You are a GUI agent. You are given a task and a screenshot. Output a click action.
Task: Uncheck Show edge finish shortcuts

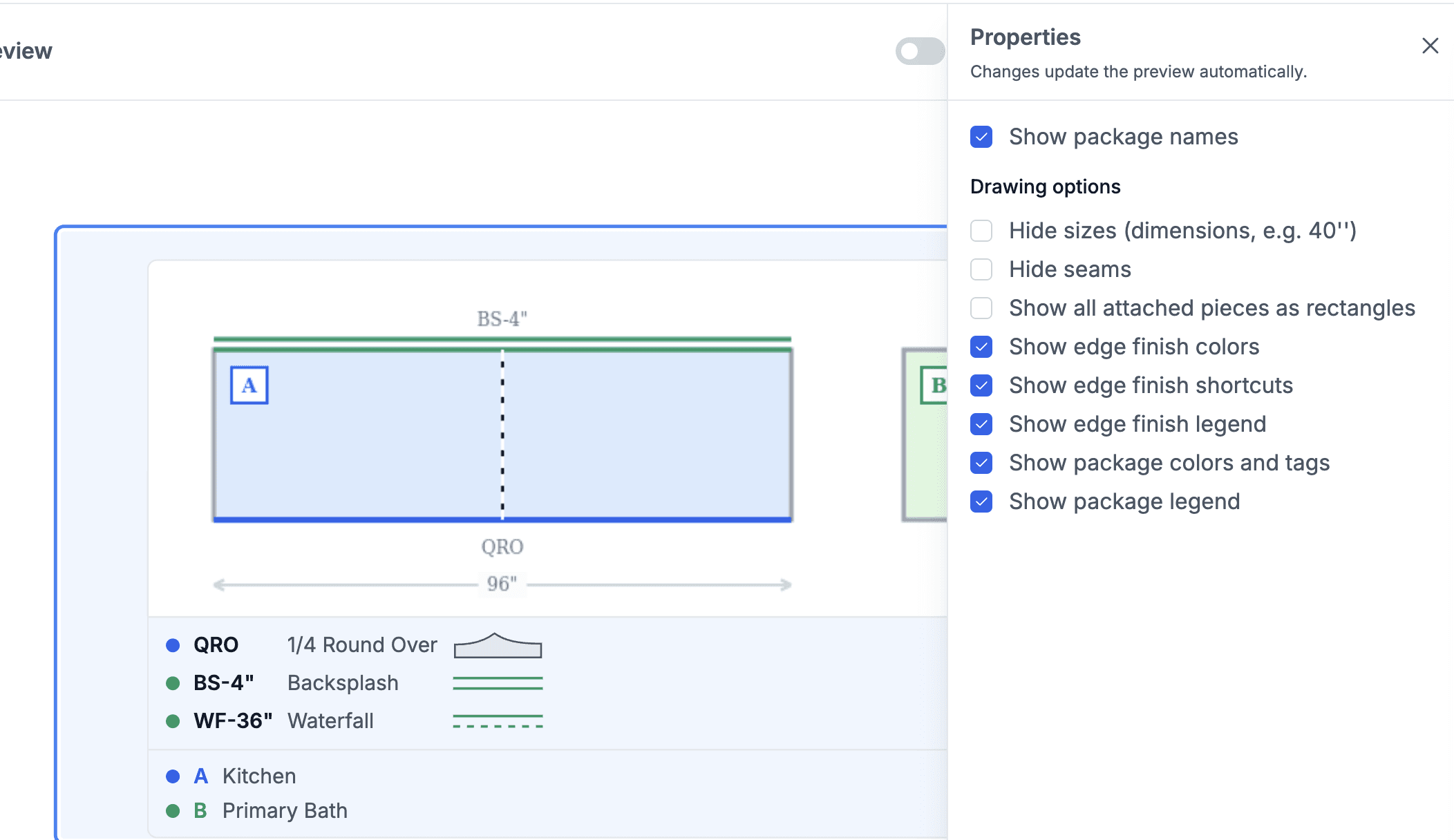point(981,385)
